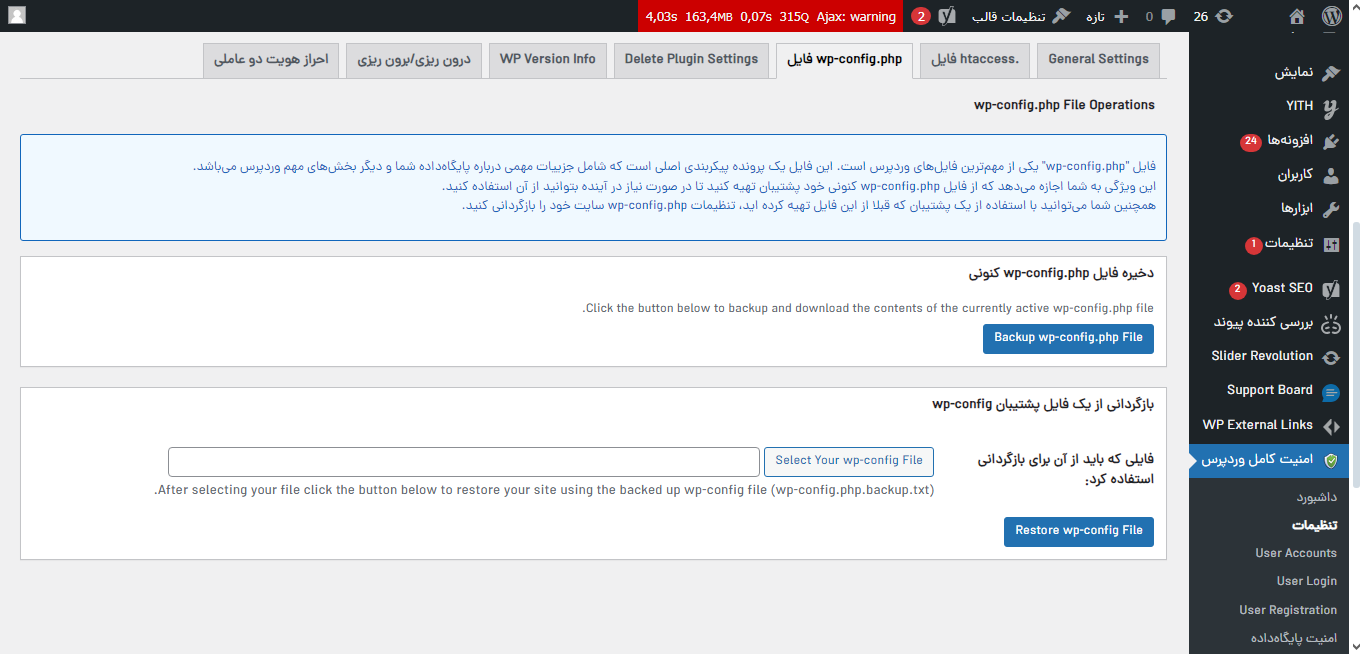This screenshot has width=1364, height=654.
Task: Click the Plugins plug icon in sidebar
Action: (x=1331, y=142)
